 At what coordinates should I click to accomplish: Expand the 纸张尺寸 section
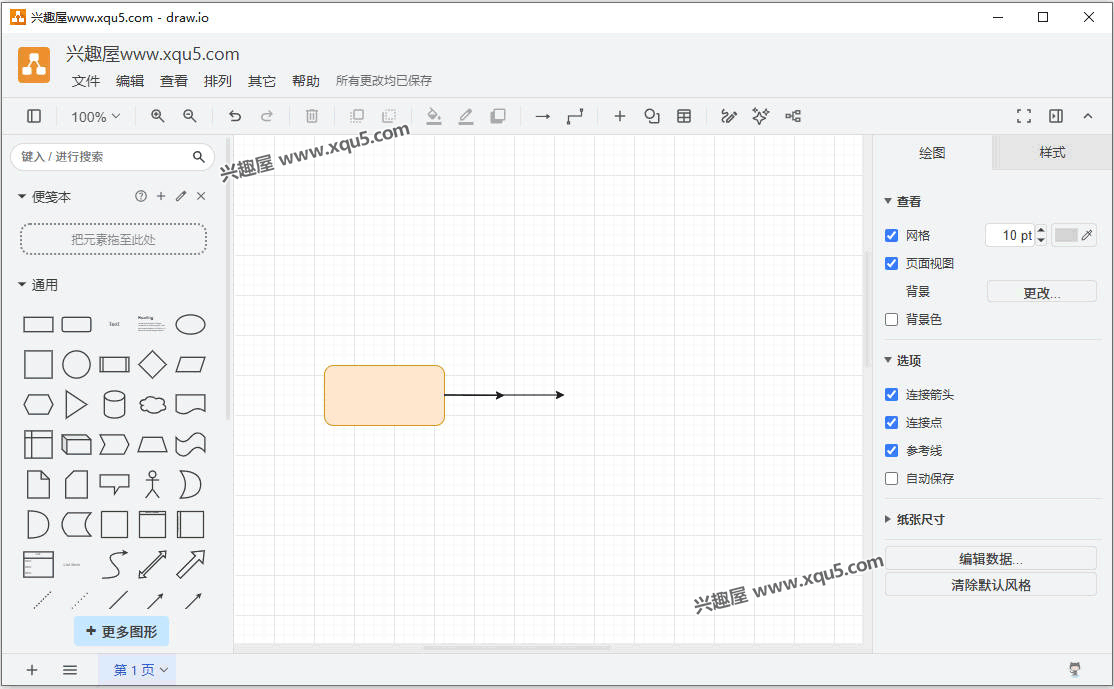(x=888, y=519)
